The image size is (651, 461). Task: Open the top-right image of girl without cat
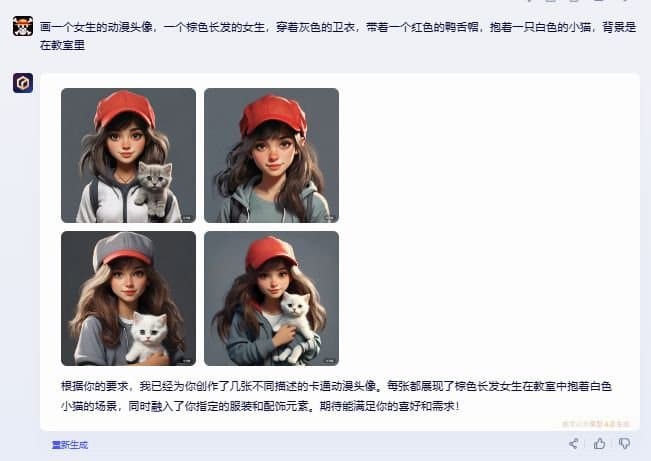[272, 155]
